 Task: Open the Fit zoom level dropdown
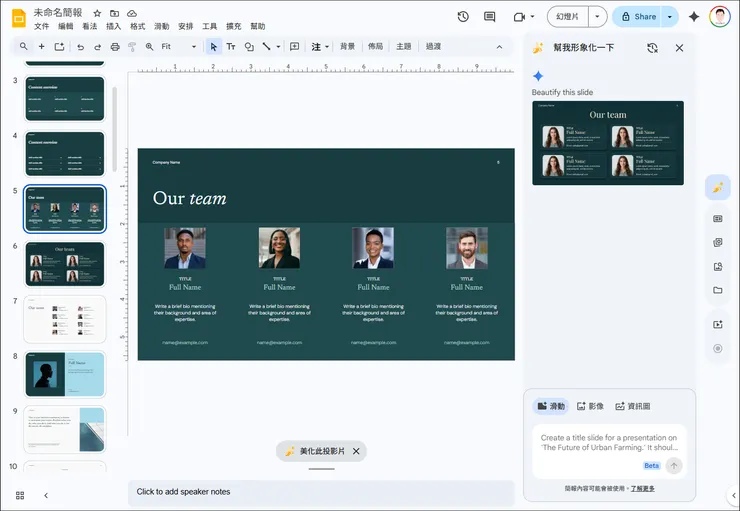click(180, 47)
